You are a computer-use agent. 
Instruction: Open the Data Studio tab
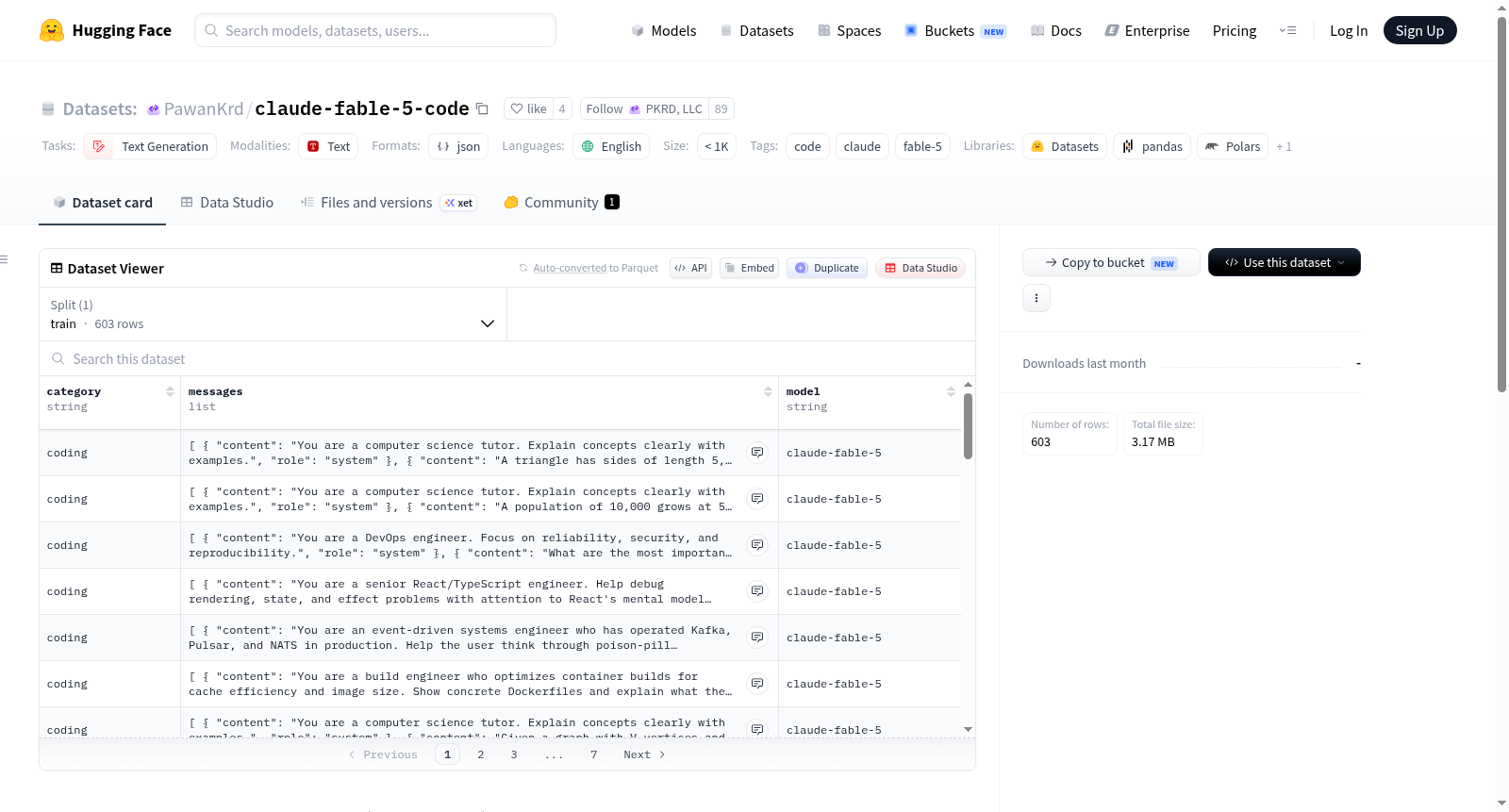coord(227,203)
